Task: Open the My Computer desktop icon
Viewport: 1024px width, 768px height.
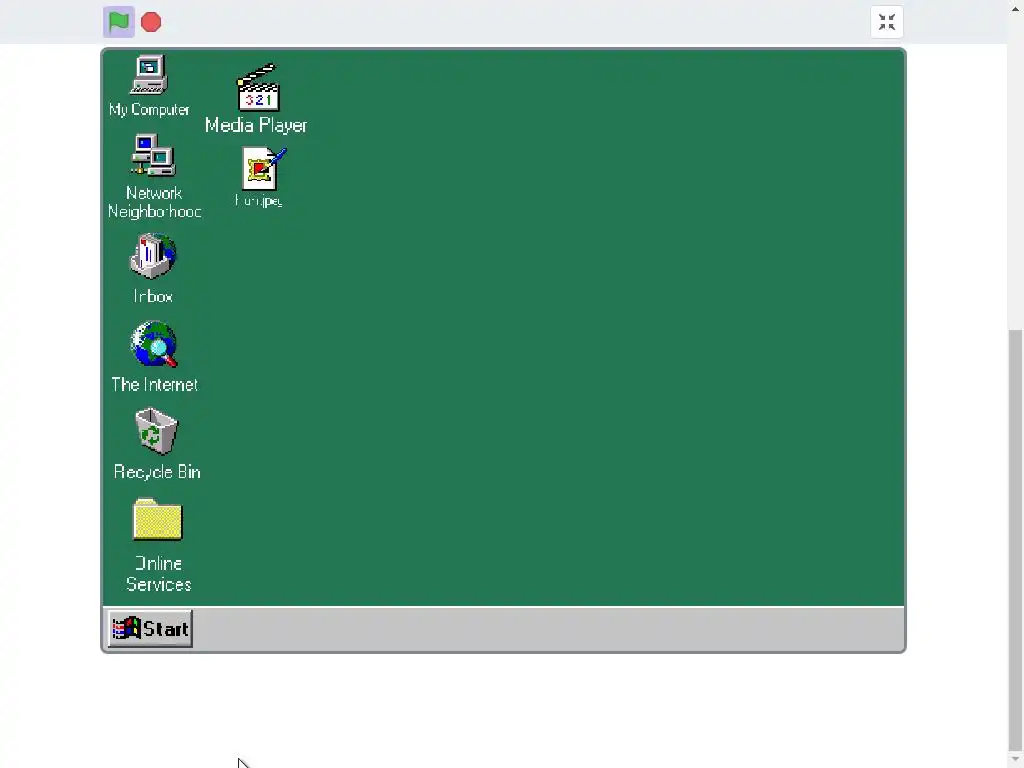Action: click(149, 74)
